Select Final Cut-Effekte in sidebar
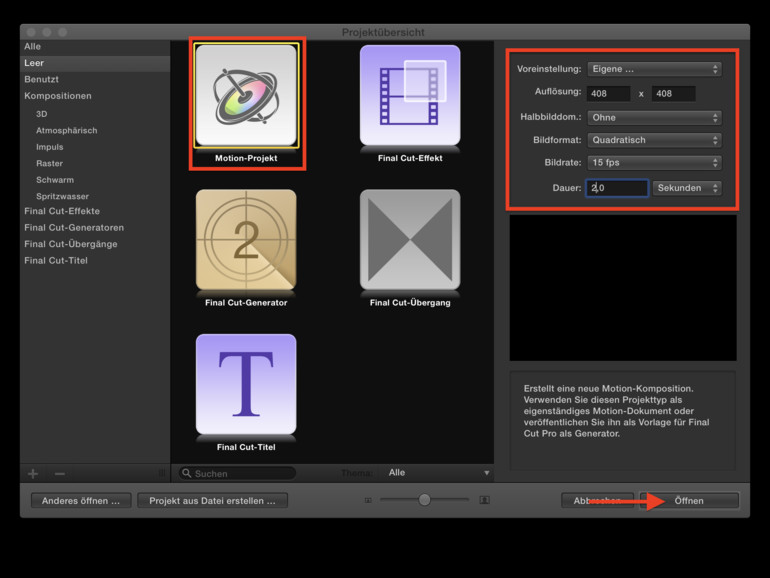Screen dimensions: 770x578 pos(62,211)
